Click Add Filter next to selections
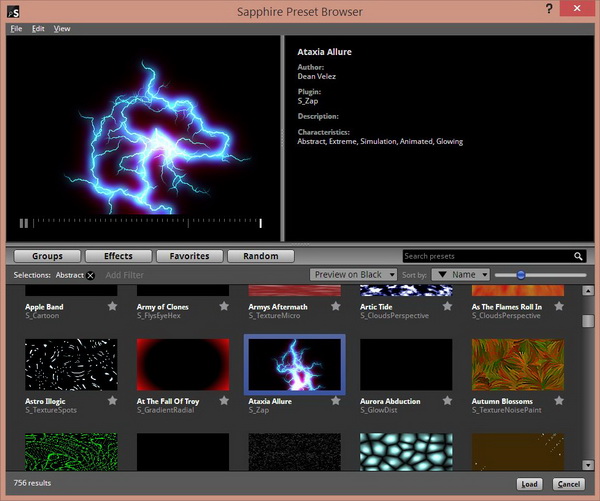This screenshot has height=501, width=600. (125, 275)
